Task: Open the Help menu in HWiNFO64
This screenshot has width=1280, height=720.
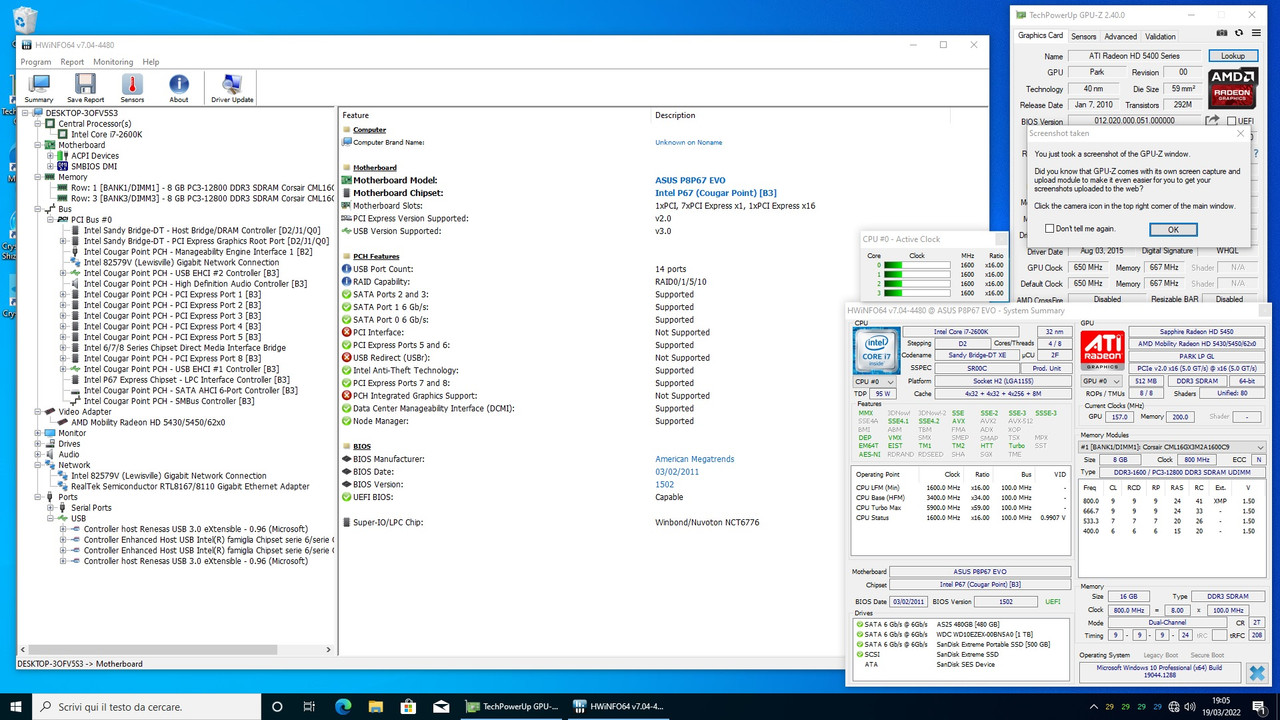Action: pyautogui.click(x=151, y=62)
